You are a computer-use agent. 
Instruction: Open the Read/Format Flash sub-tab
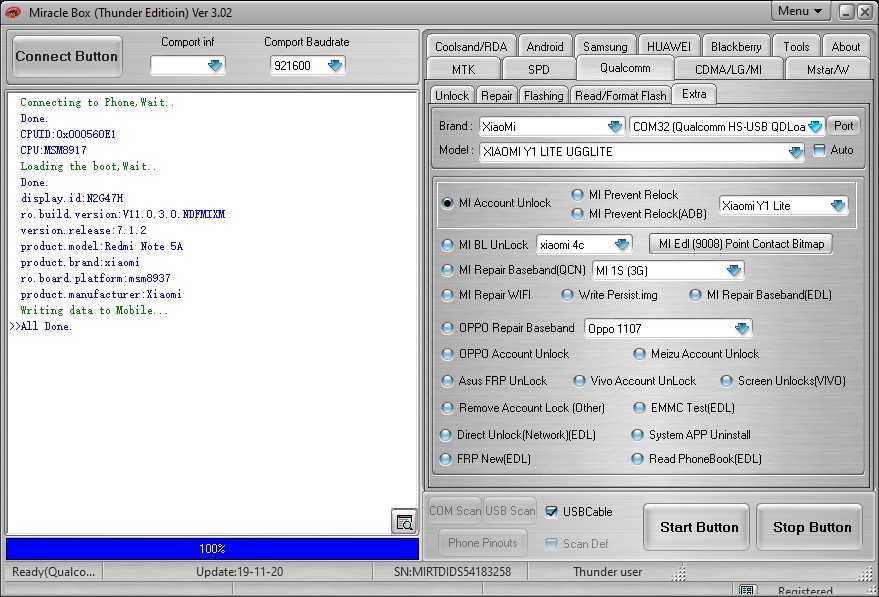point(621,96)
